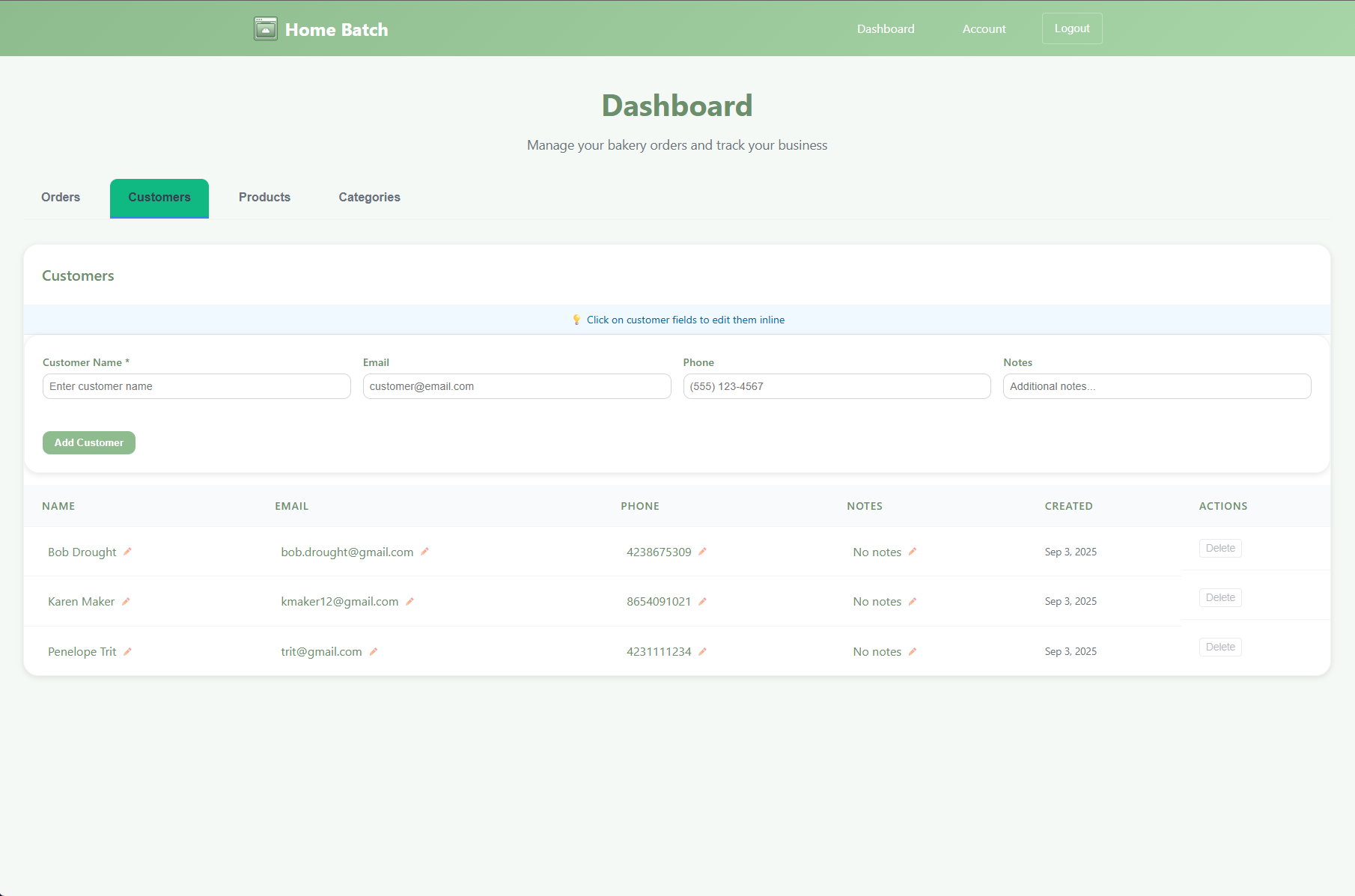Click email trit@gmail.com
This screenshot has width=1355, height=896.
[x=322, y=651]
